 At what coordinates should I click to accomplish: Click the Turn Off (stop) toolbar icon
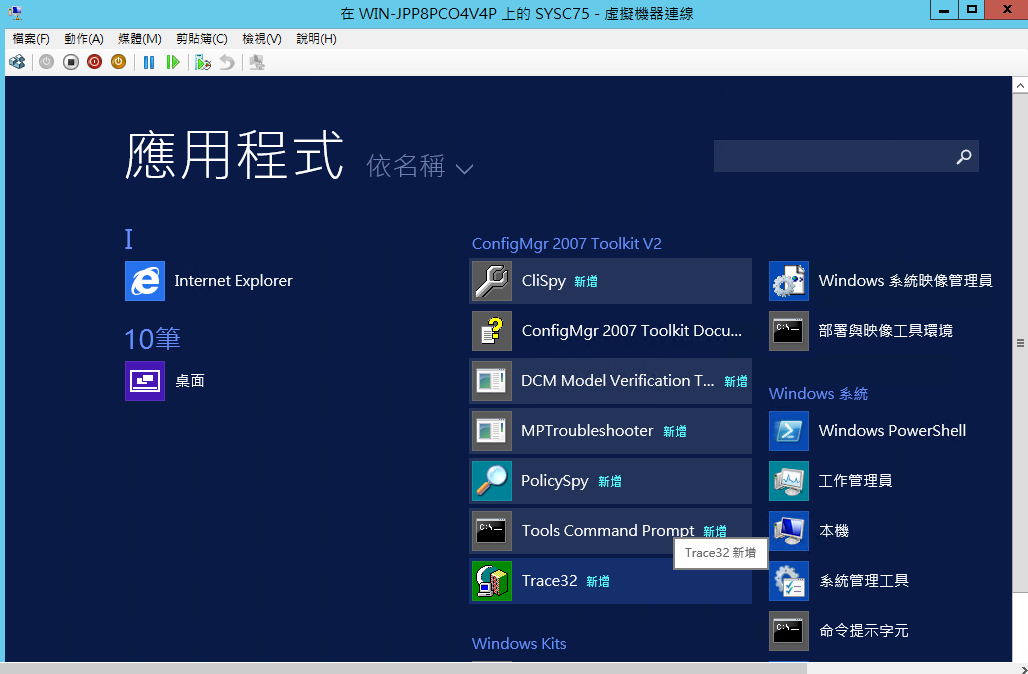71,62
